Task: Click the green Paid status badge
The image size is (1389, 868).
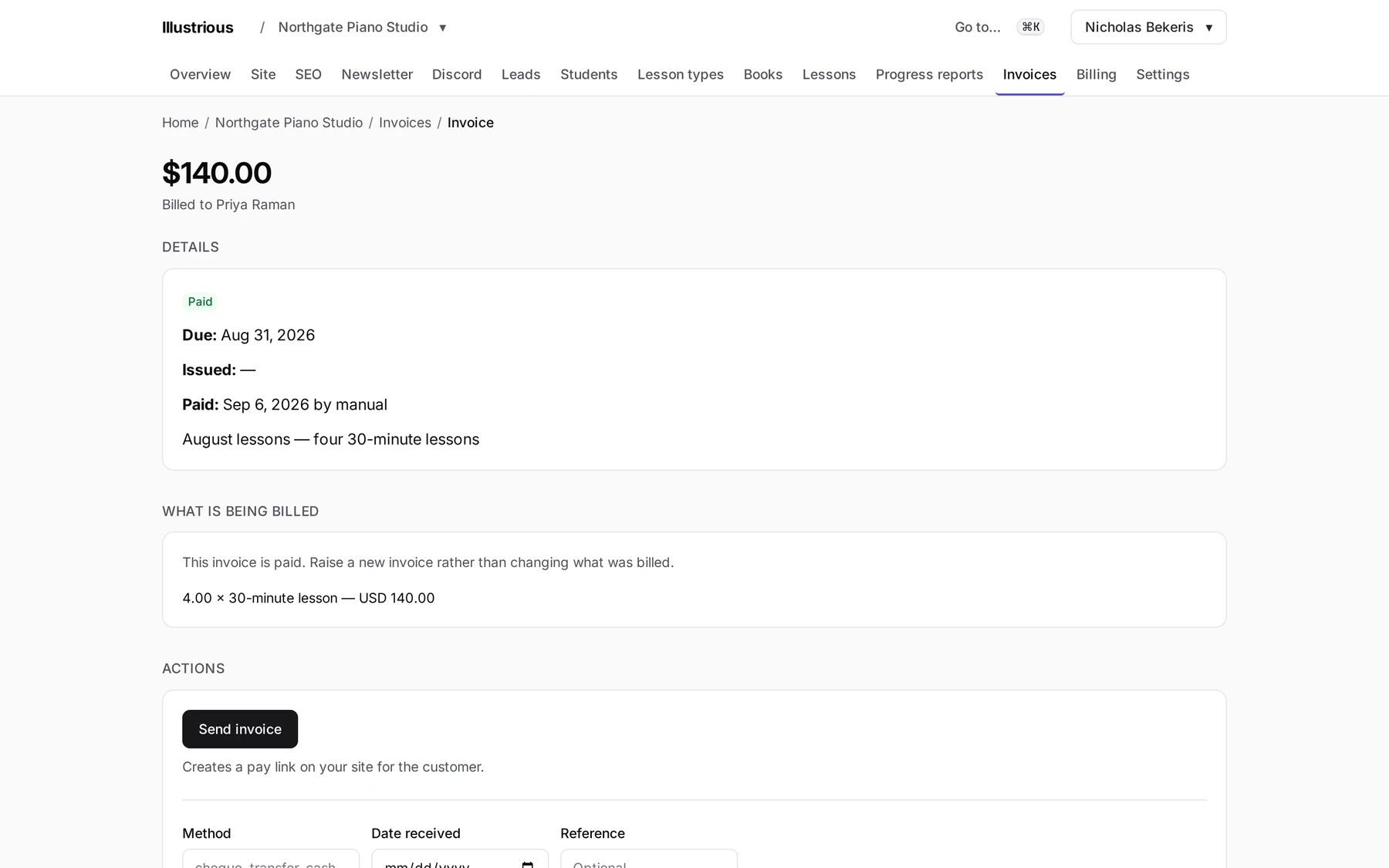Action: point(200,302)
